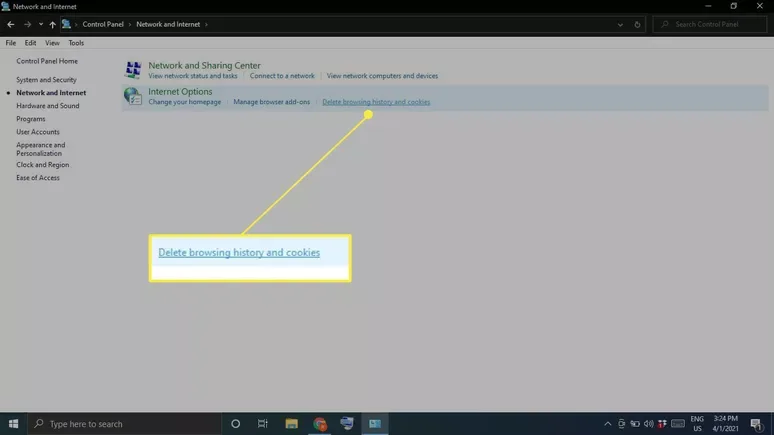Minimize the Network and Internet window
Viewport: 774px width, 435px height.
point(708,6)
